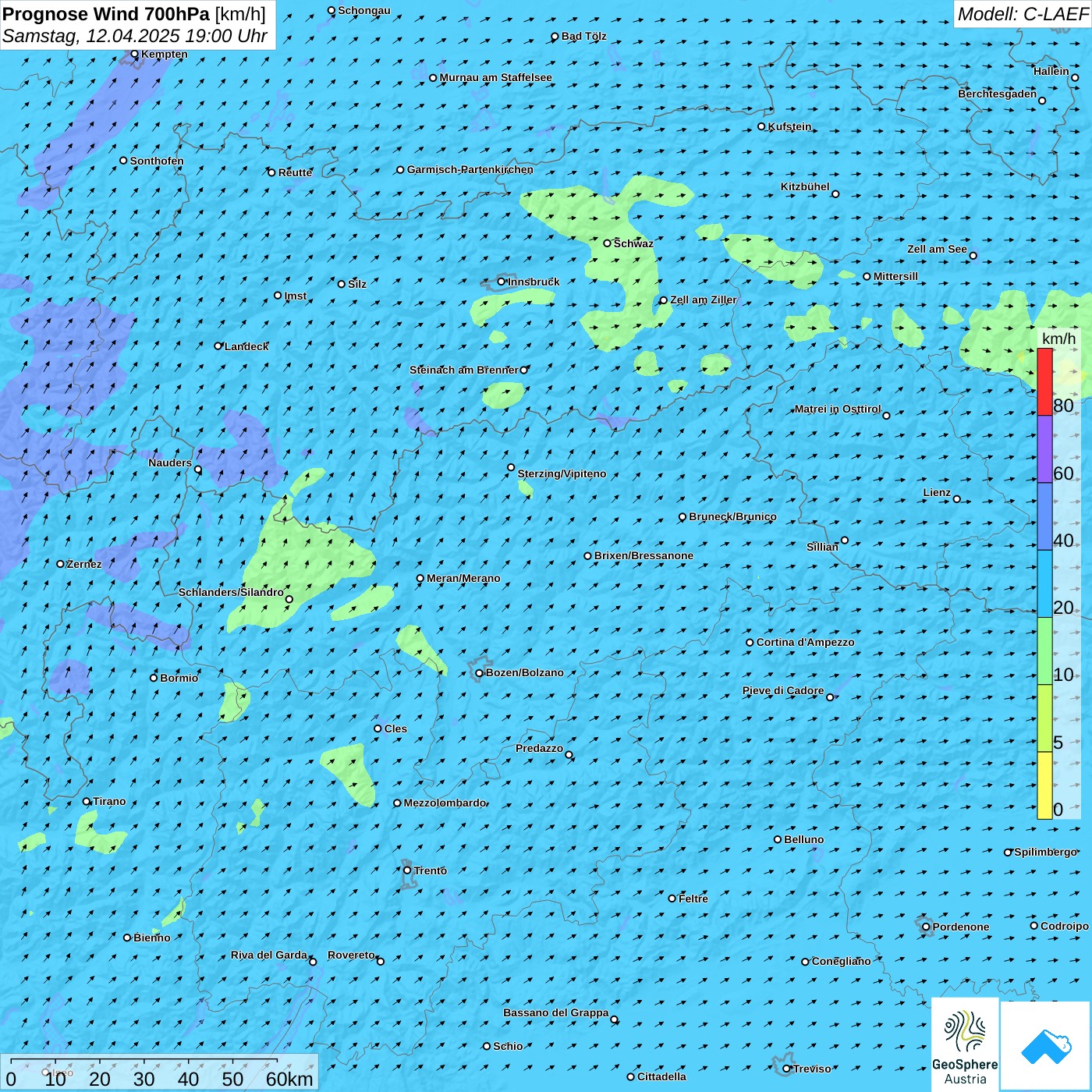This screenshot has height=1092, width=1092.
Task: Choose the Belluno map marker dot
Action: point(778,839)
